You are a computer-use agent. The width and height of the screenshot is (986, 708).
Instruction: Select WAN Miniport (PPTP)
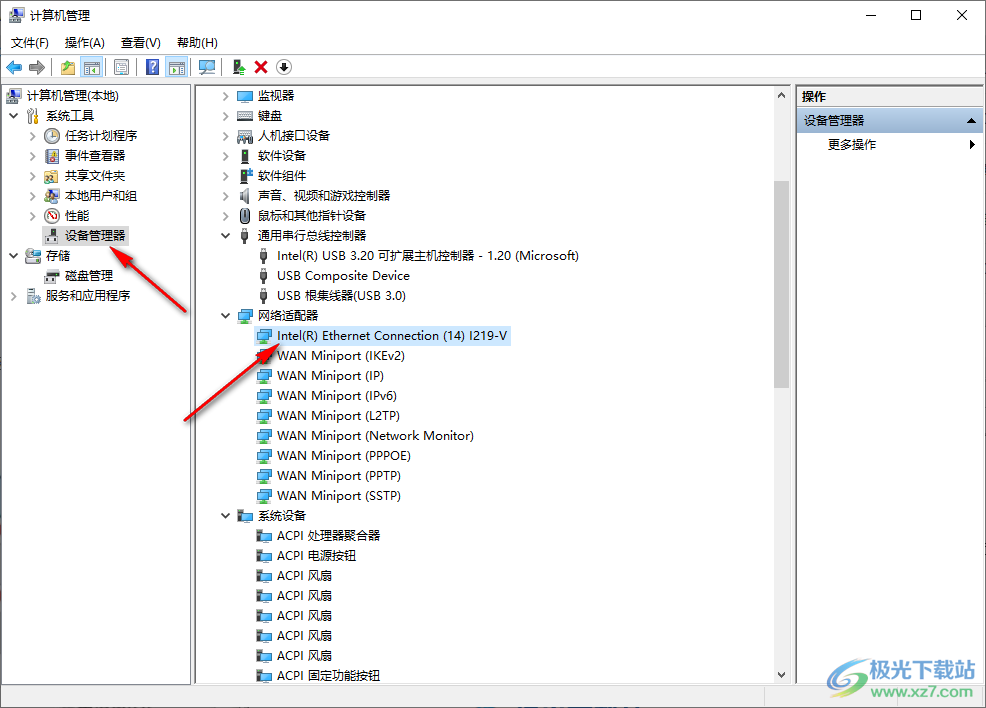pos(339,476)
